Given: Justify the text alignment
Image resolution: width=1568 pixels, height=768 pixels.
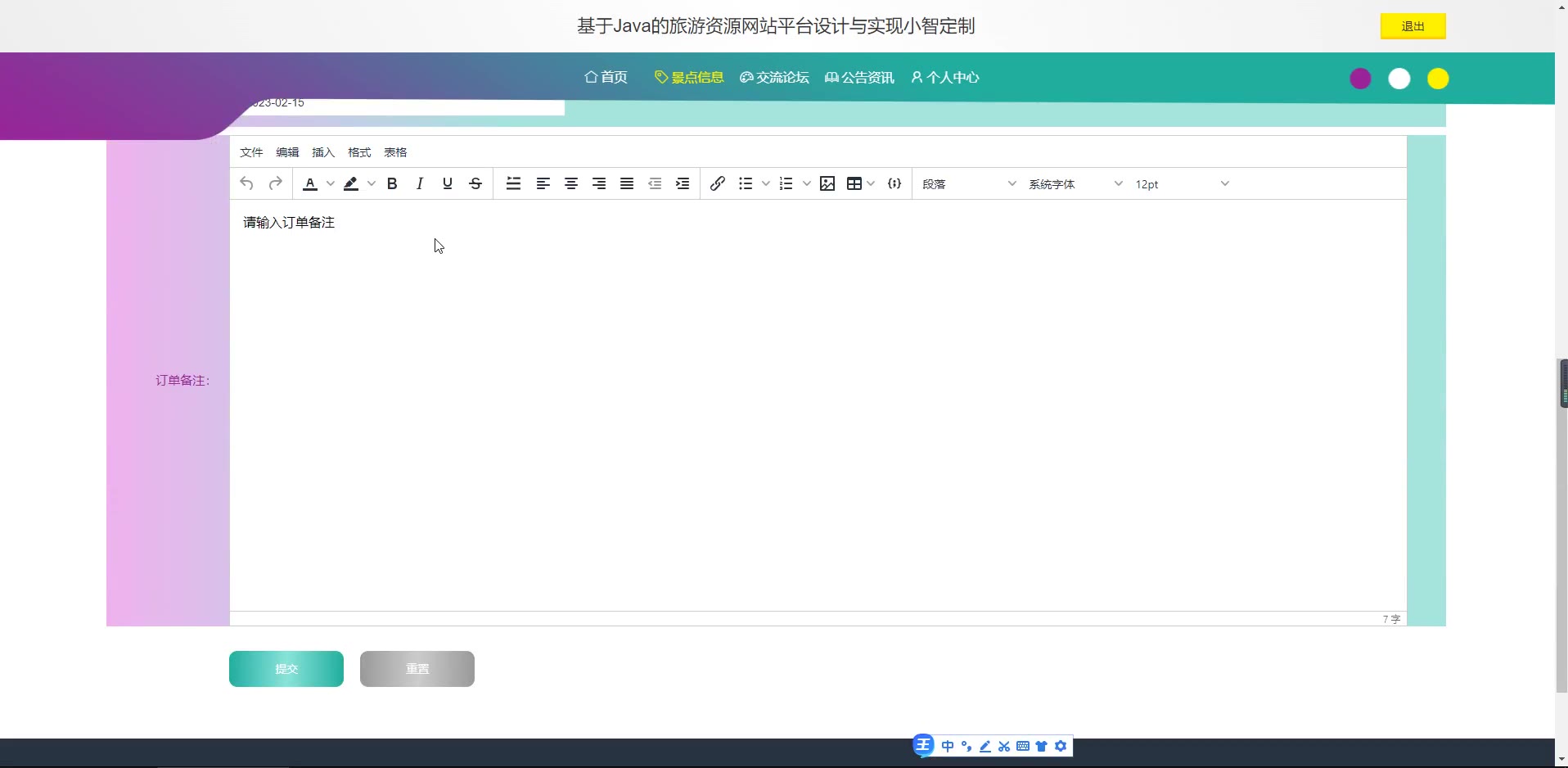Looking at the screenshot, I should pyautogui.click(x=627, y=183).
